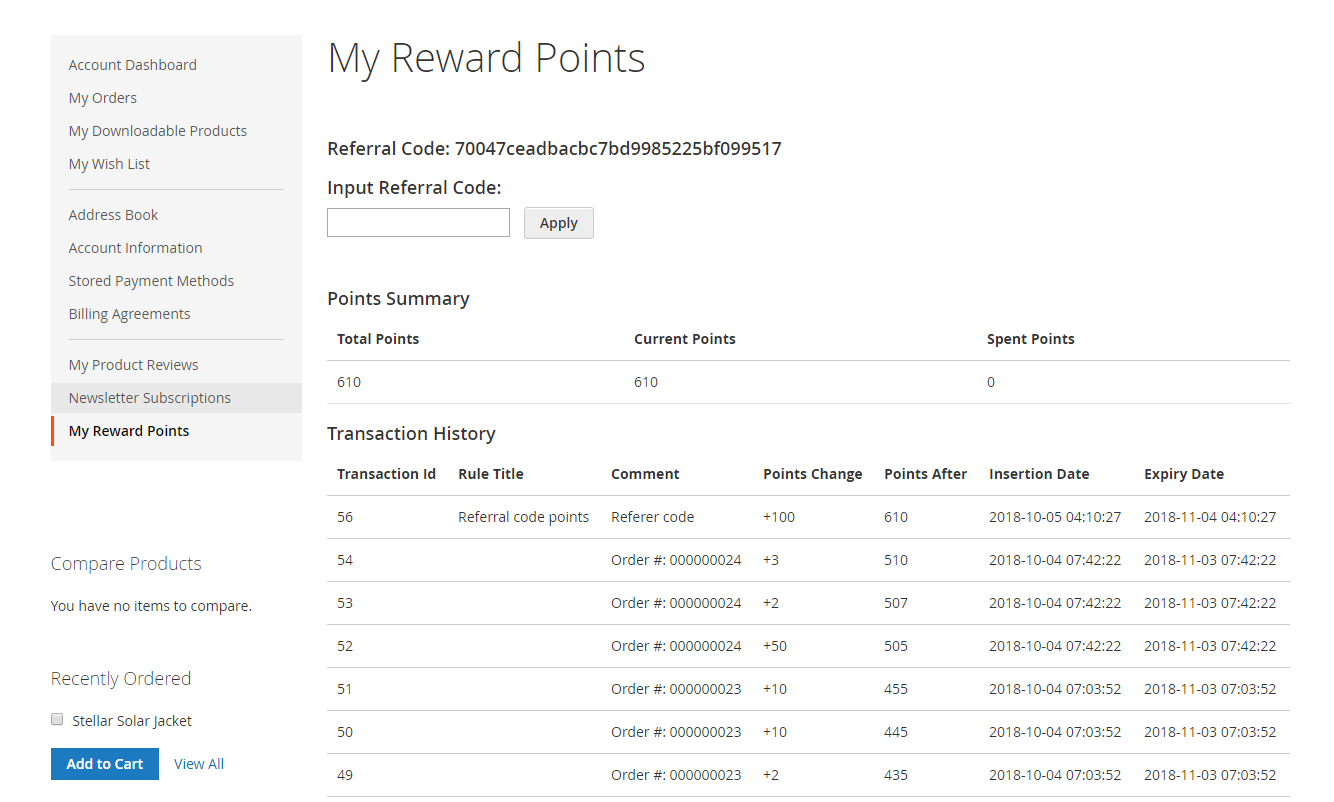
Task: Open Account Information page
Action: click(x=135, y=248)
